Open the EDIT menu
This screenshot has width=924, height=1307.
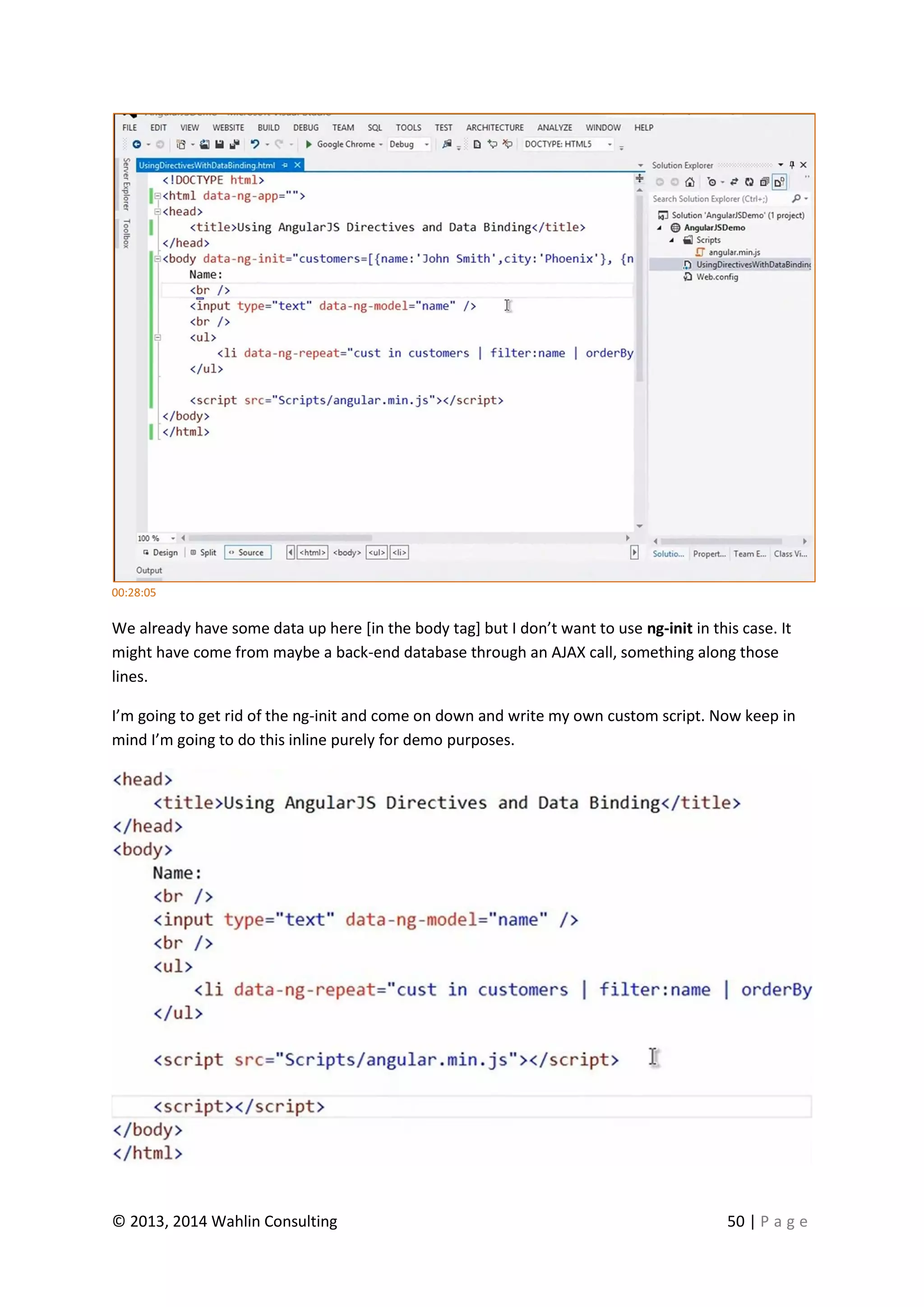click(x=158, y=128)
